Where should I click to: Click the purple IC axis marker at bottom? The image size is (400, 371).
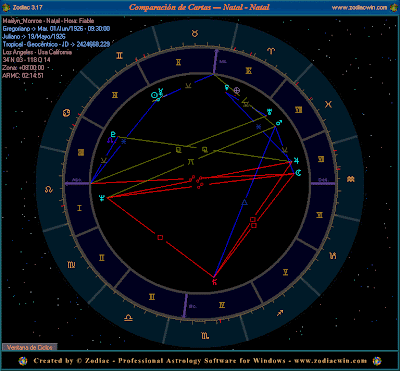[185, 306]
